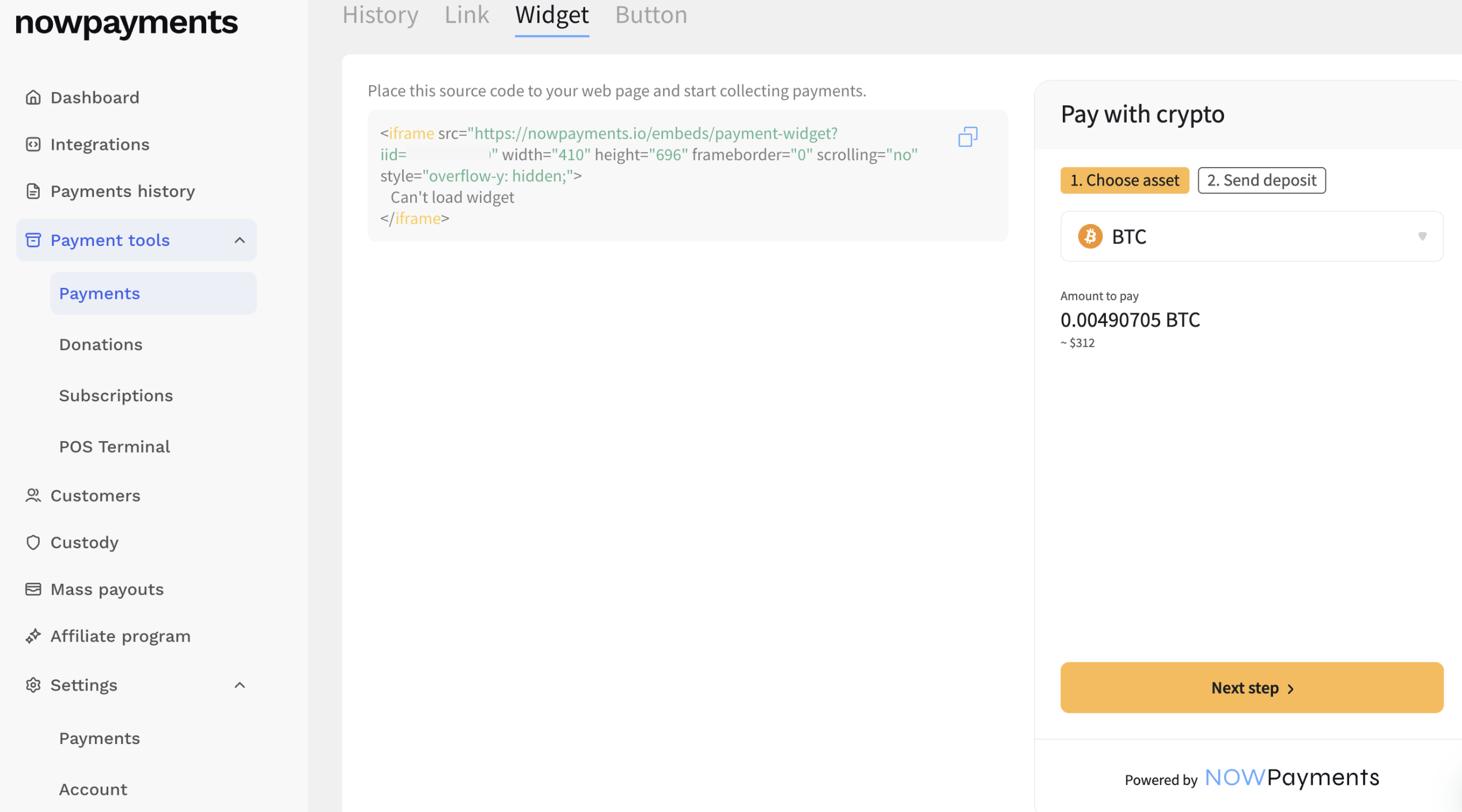The height and width of the screenshot is (812, 1462).
Task: Open the BTC asset dropdown
Action: click(x=1251, y=236)
